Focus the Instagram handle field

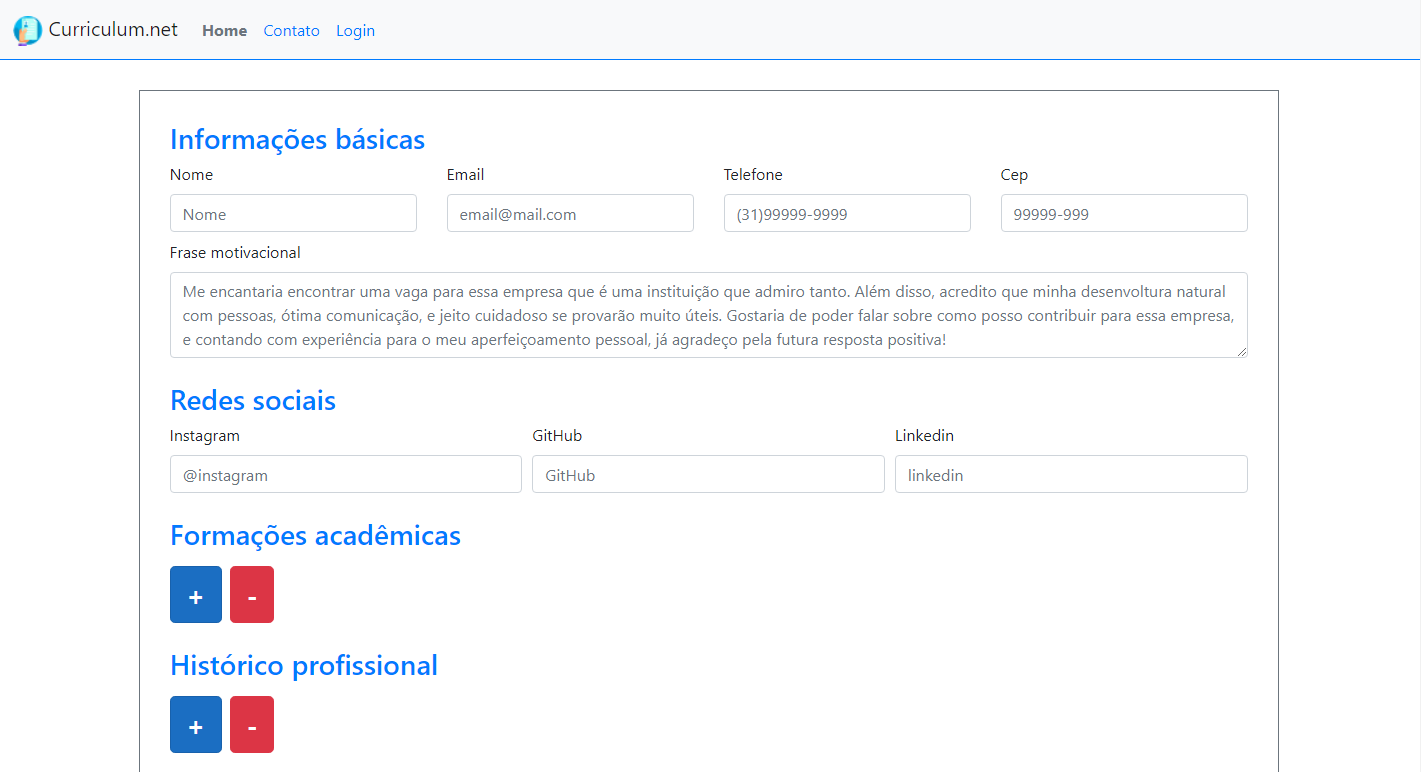pos(345,474)
